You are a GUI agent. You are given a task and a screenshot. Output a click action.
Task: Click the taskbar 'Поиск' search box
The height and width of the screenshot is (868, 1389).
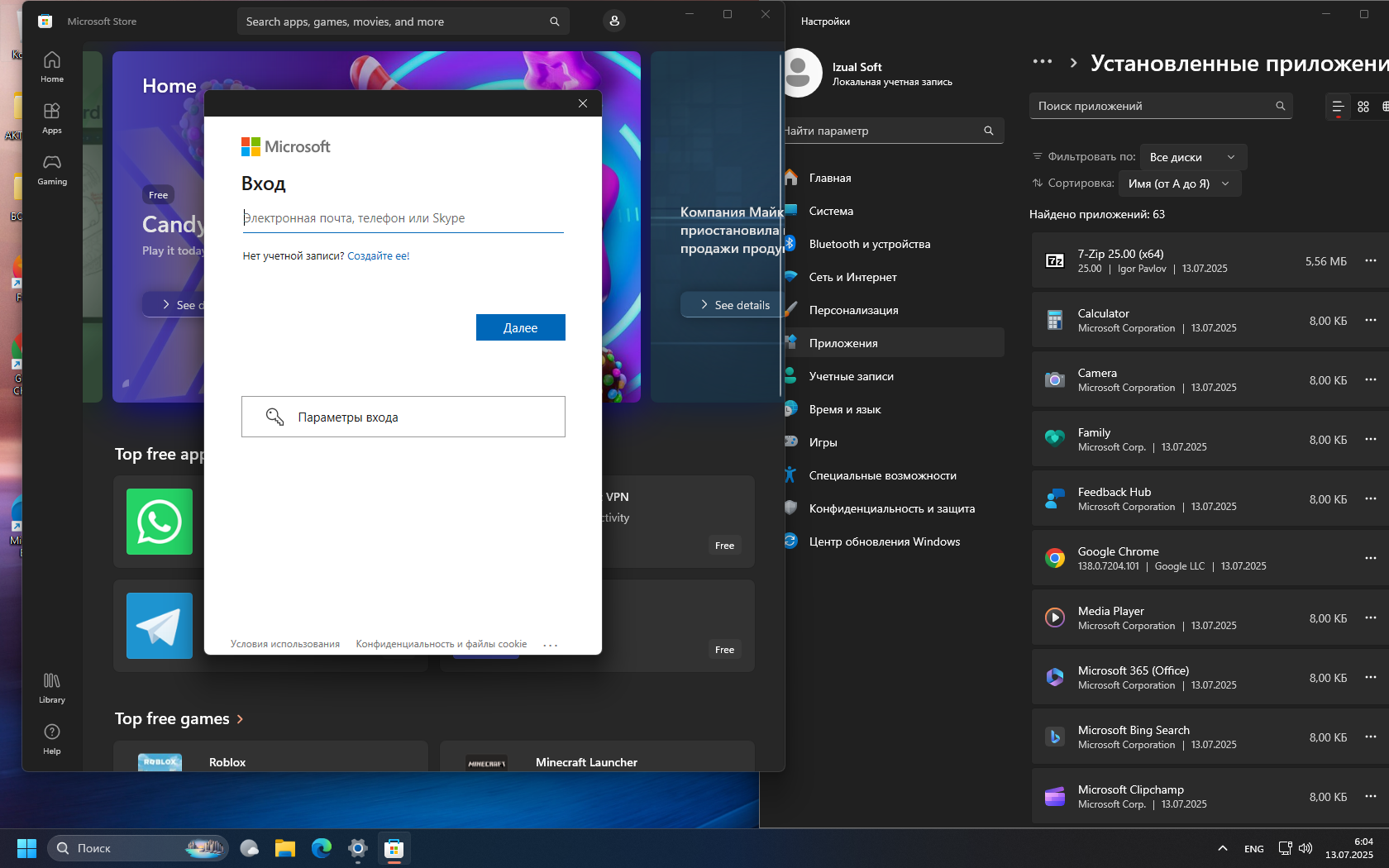coord(138,848)
